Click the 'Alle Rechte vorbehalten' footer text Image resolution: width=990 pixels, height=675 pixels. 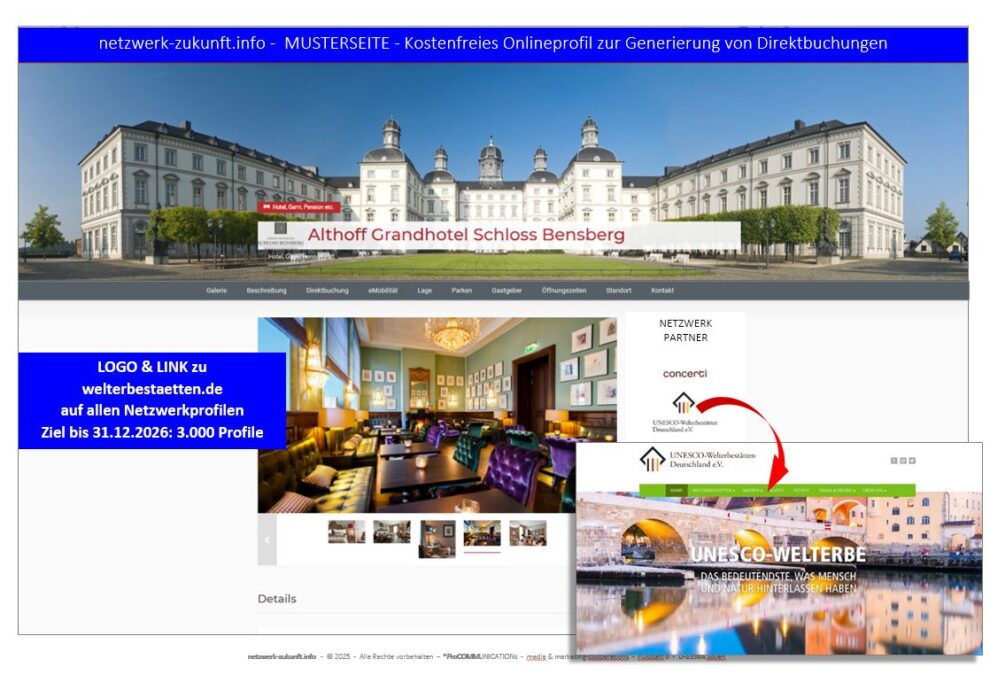click(396, 657)
